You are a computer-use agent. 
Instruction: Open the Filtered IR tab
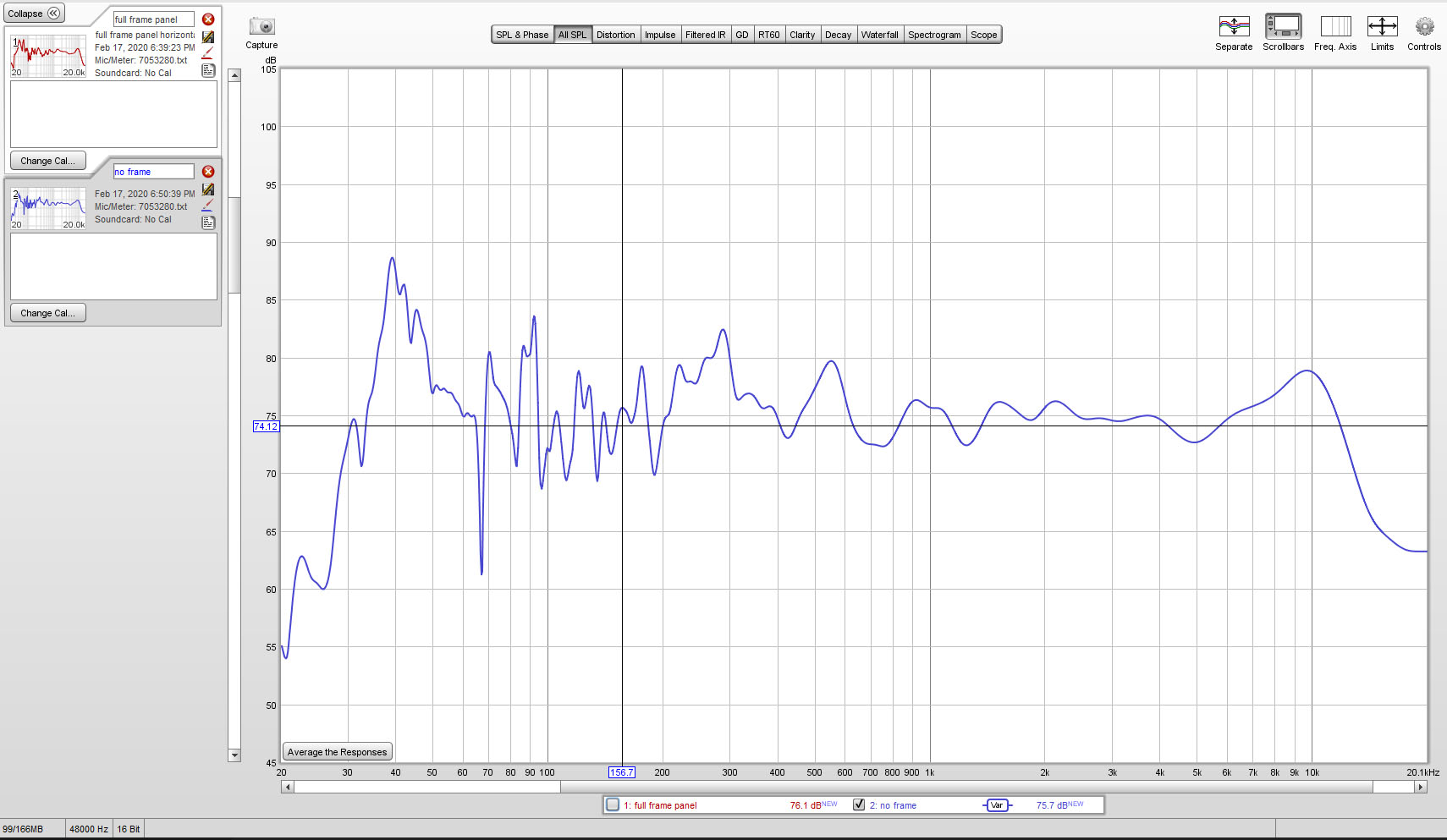click(x=706, y=35)
